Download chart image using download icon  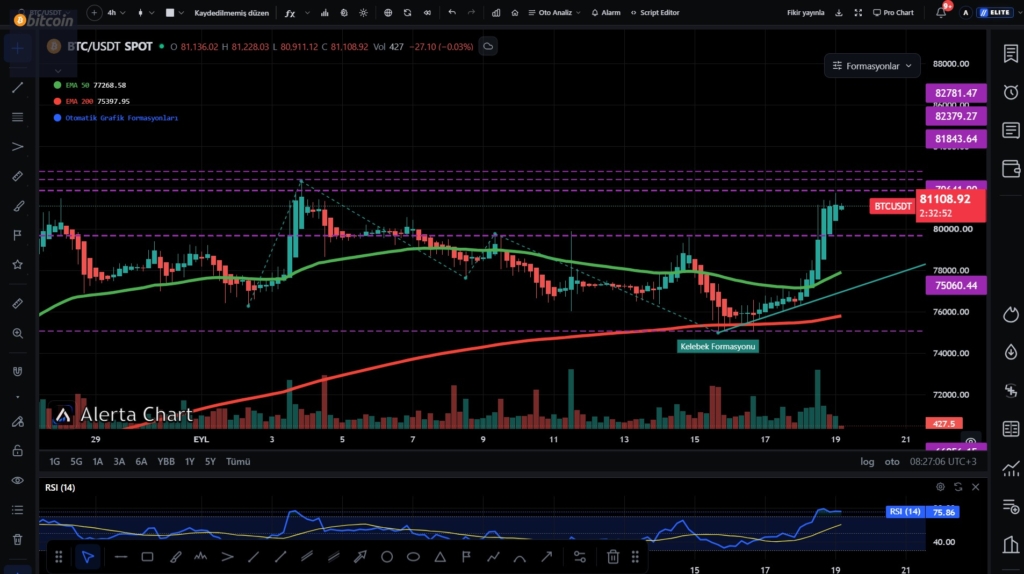(839, 12)
